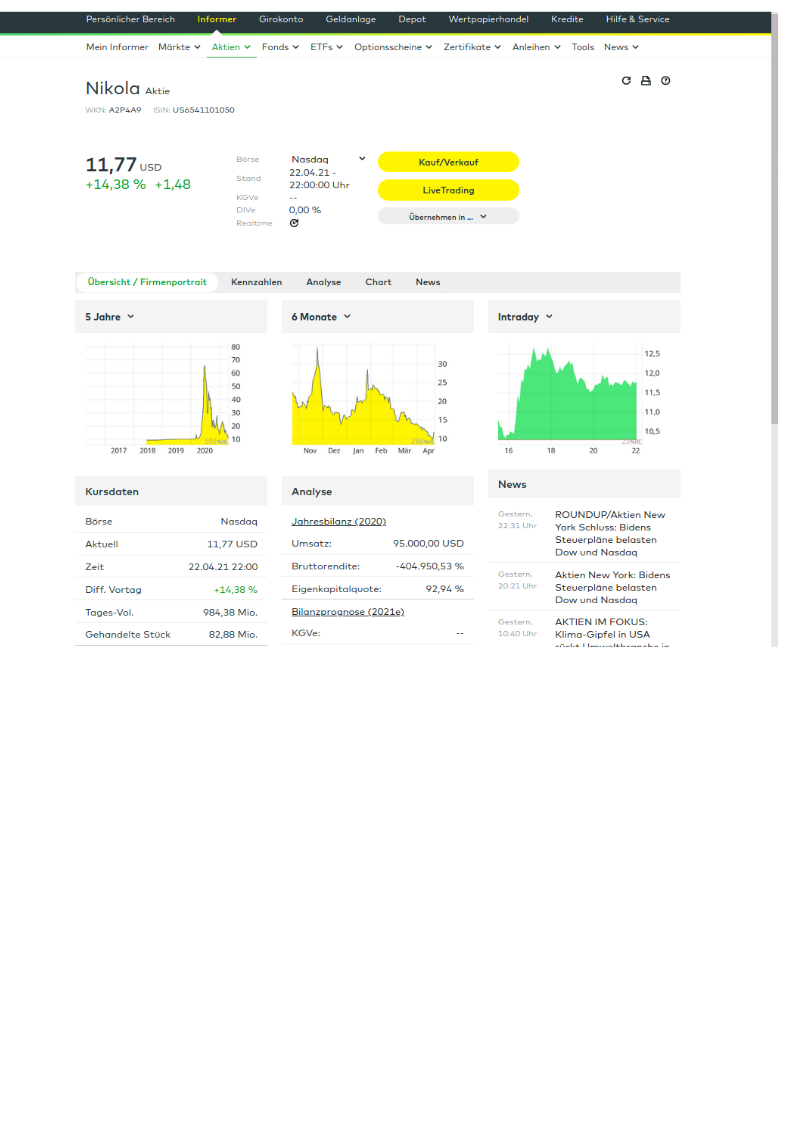
Task: Open Kredite section
Action: pos(568,19)
